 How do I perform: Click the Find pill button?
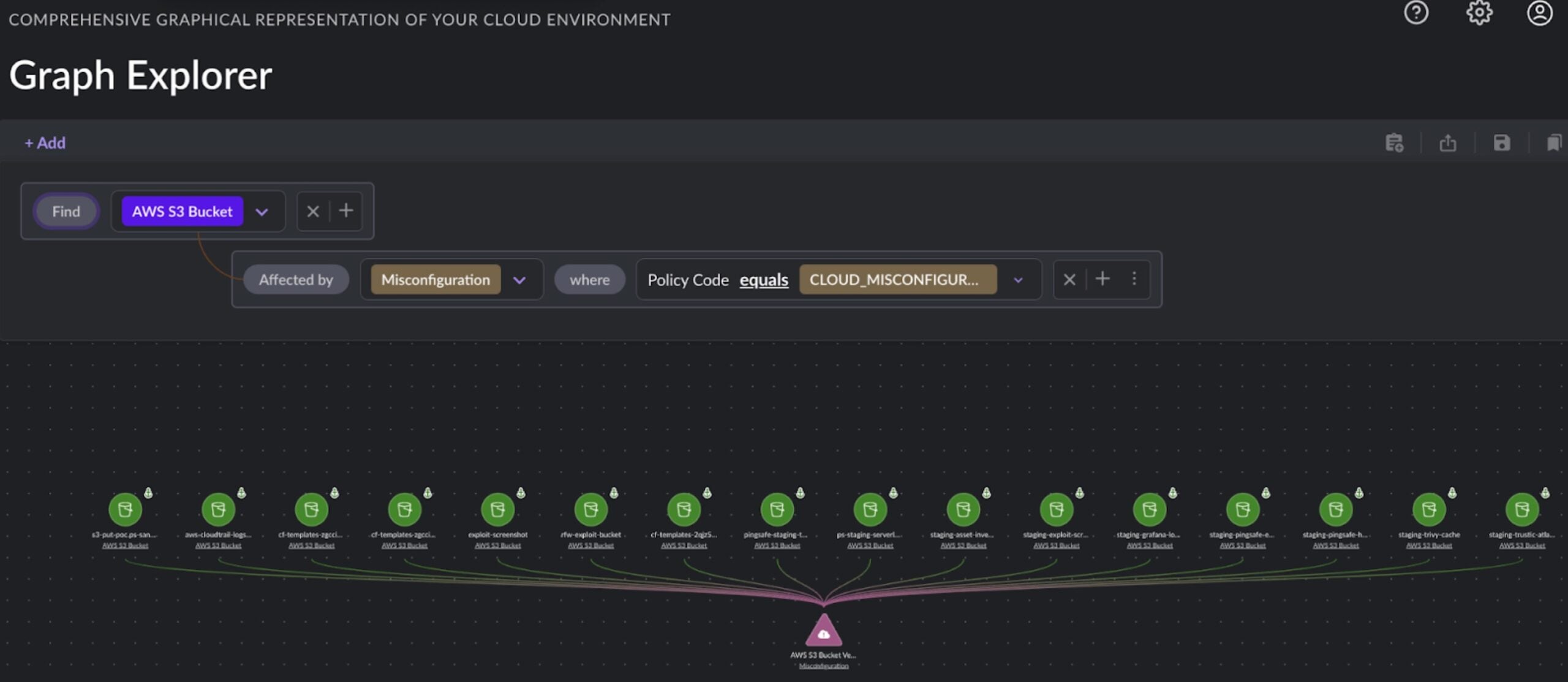tap(66, 211)
